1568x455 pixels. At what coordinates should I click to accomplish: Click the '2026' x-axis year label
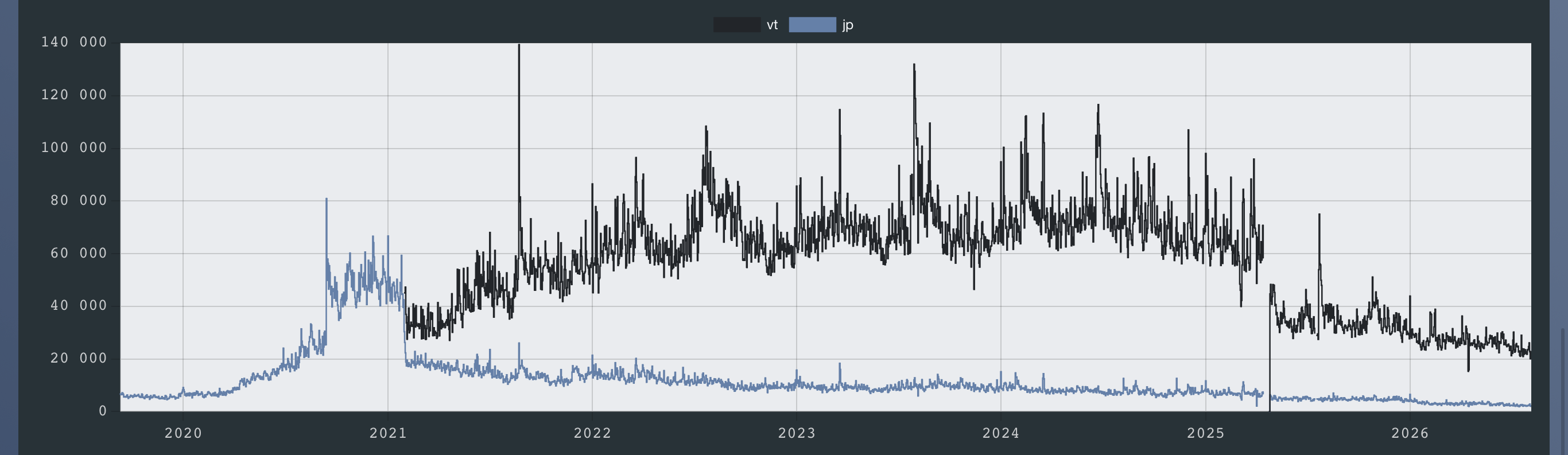pyautogui.click(x=1410, y=433)
